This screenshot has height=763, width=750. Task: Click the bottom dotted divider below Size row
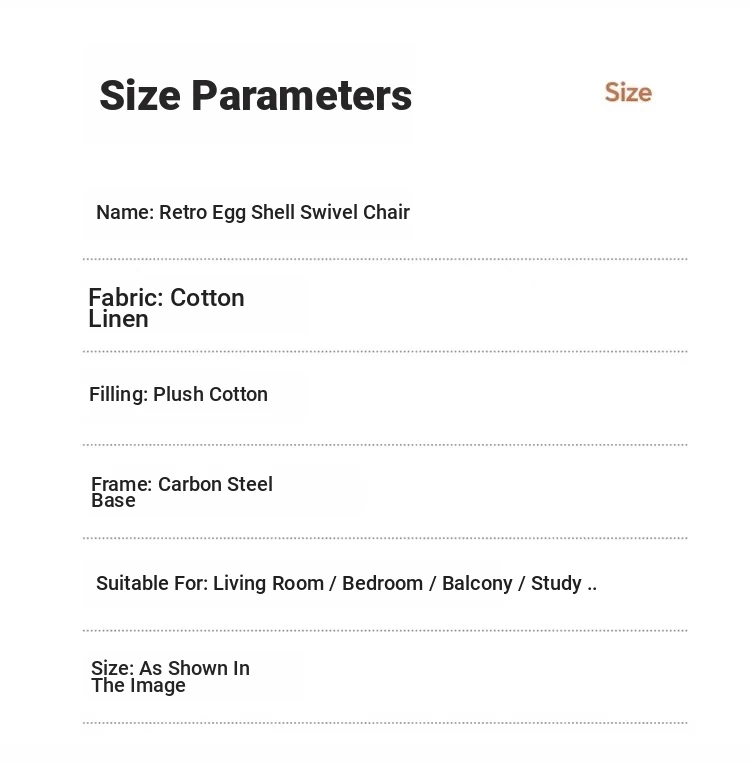(385, 723)
